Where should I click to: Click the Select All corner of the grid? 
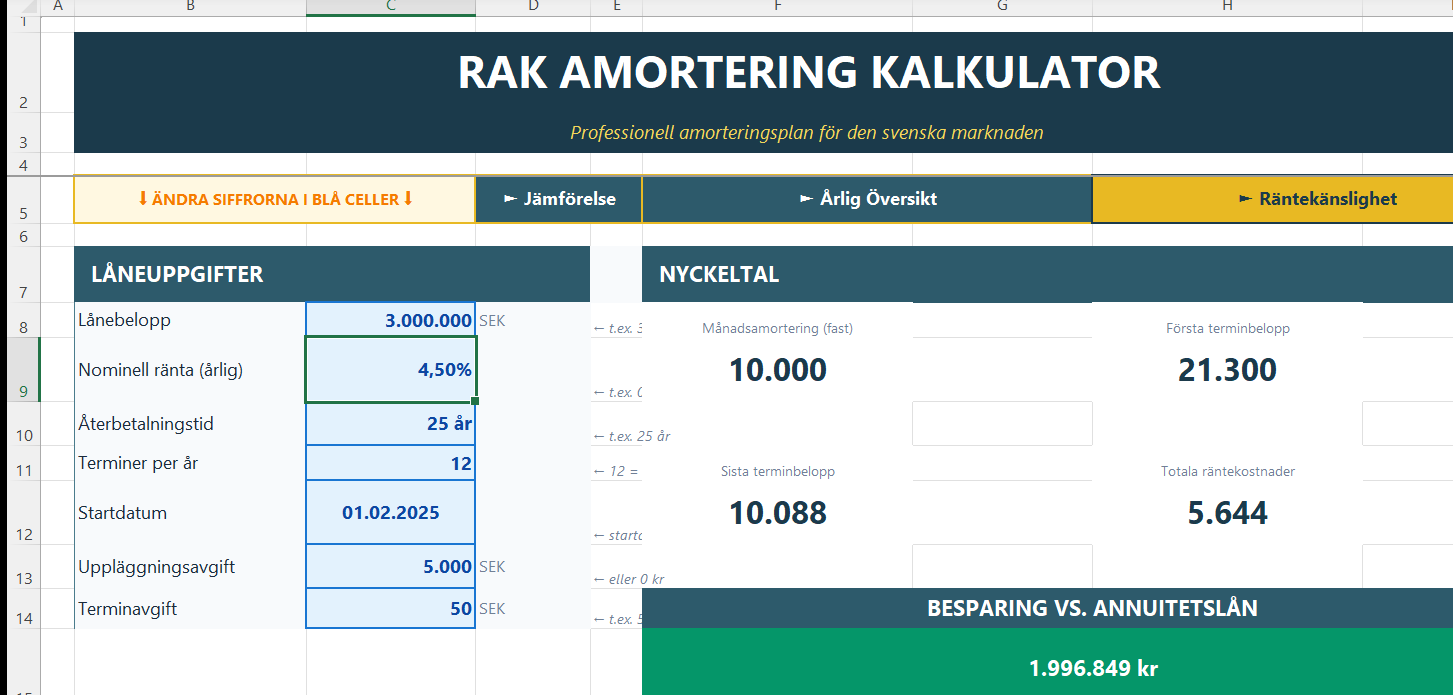(x=20, y=7)
